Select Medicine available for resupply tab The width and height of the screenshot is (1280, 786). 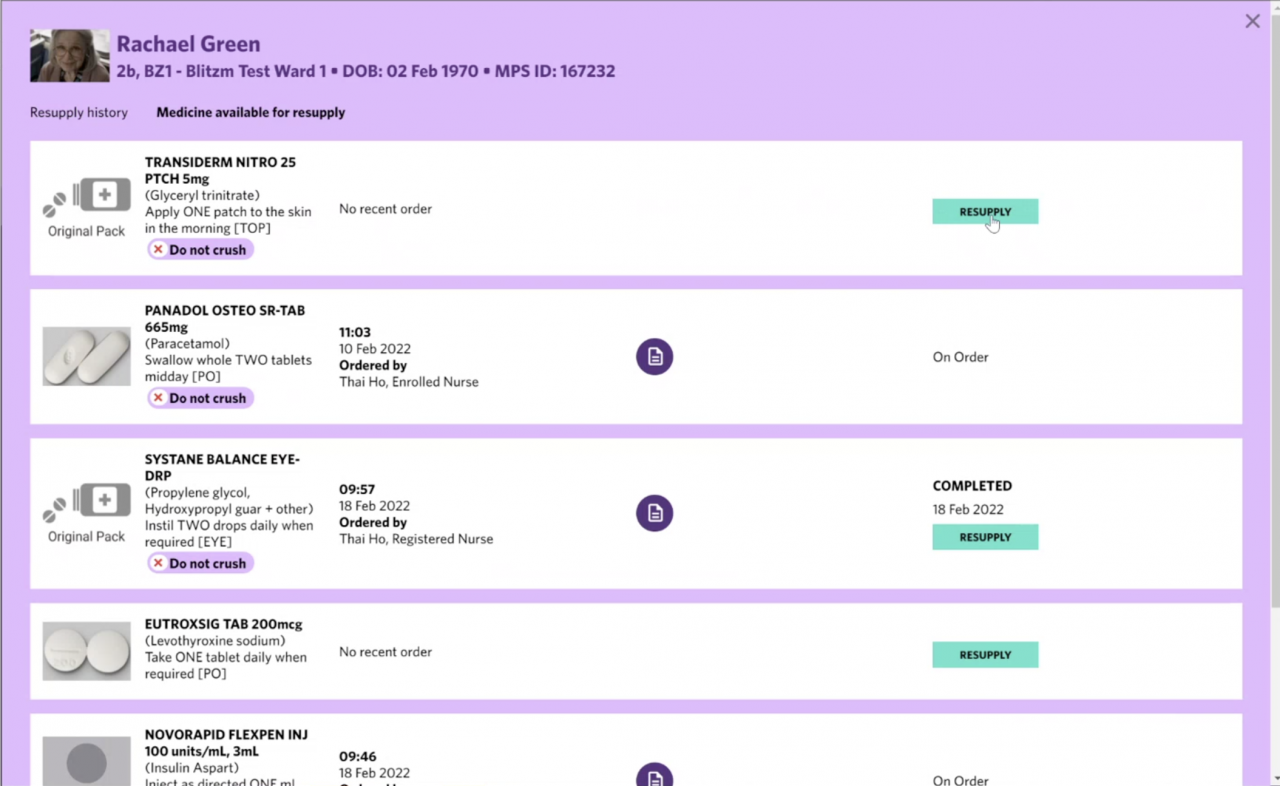pos(250,113)
